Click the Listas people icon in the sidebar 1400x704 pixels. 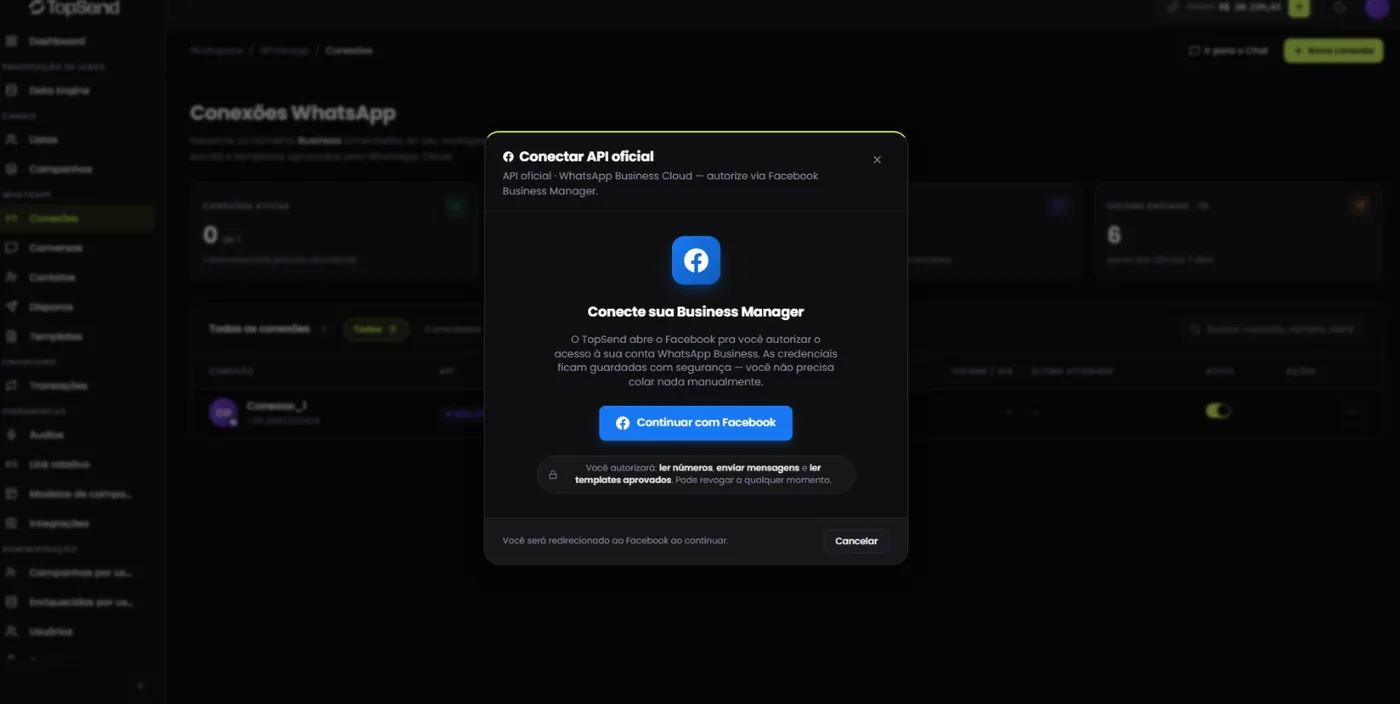tap(12, 140)
